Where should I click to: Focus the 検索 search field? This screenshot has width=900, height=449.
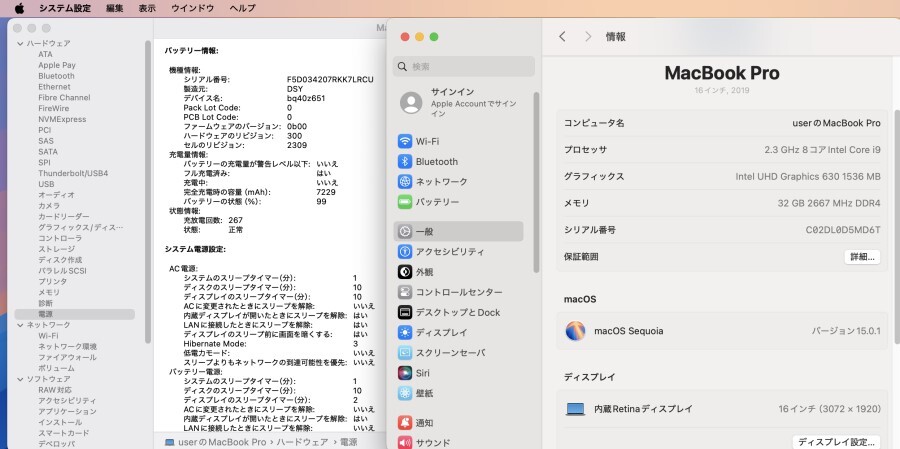point(464,67)
